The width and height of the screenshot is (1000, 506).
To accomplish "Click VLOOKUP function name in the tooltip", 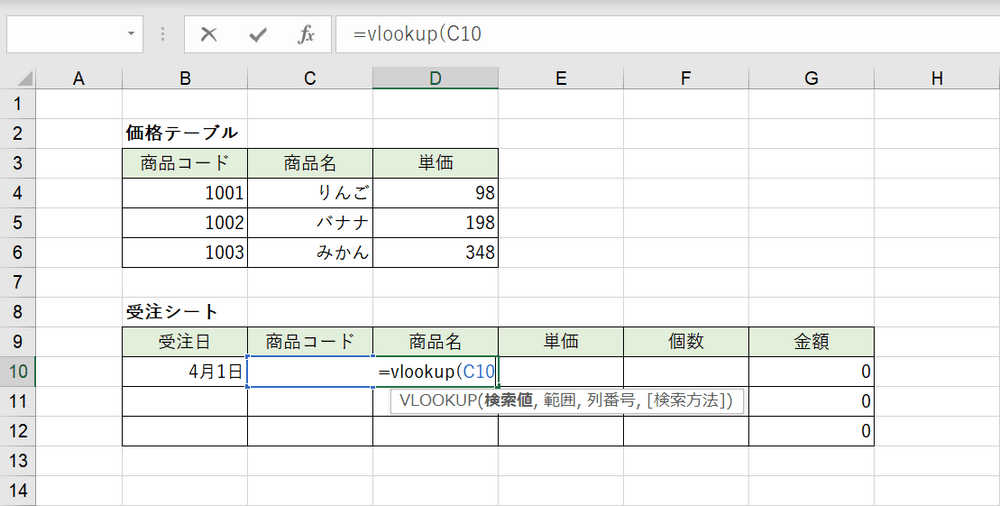I will [x=438, y=401].
